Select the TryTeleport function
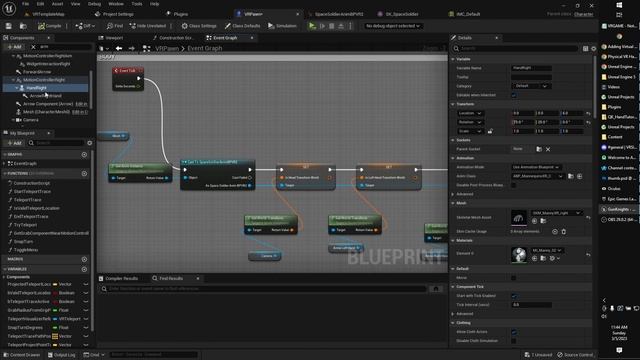 click(25, 224)
